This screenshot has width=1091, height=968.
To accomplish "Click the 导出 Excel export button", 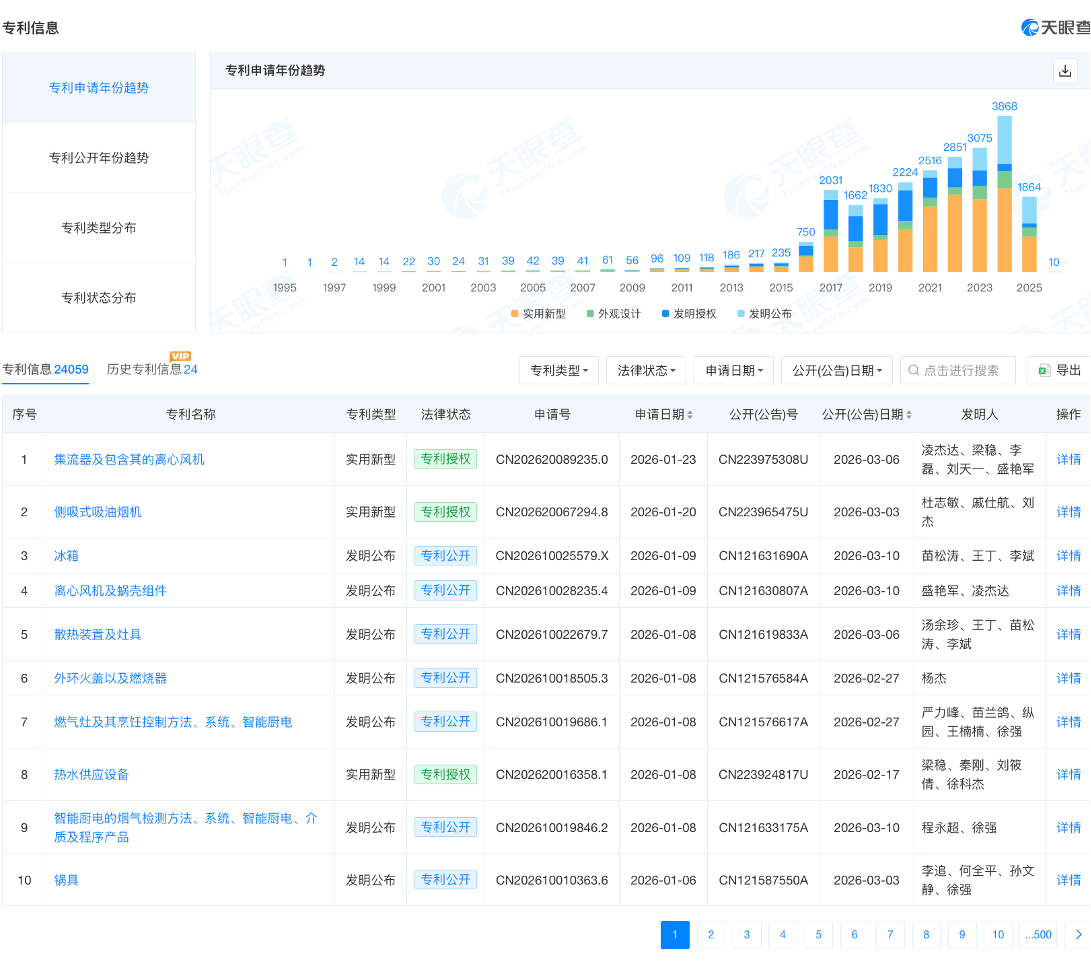I will (x=1058, y=370).
